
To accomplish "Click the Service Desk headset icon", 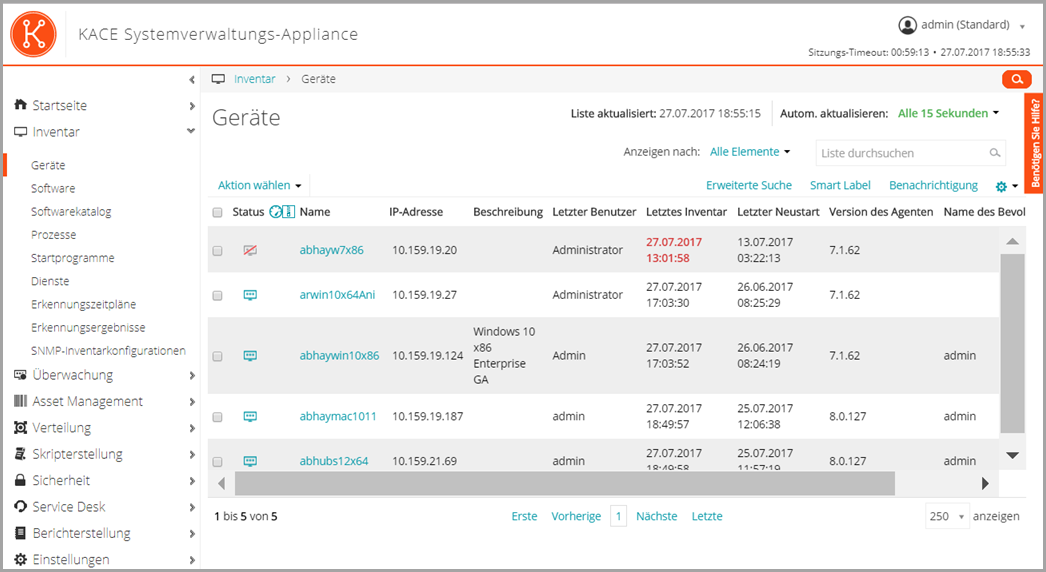I will [x=21, y=507].
